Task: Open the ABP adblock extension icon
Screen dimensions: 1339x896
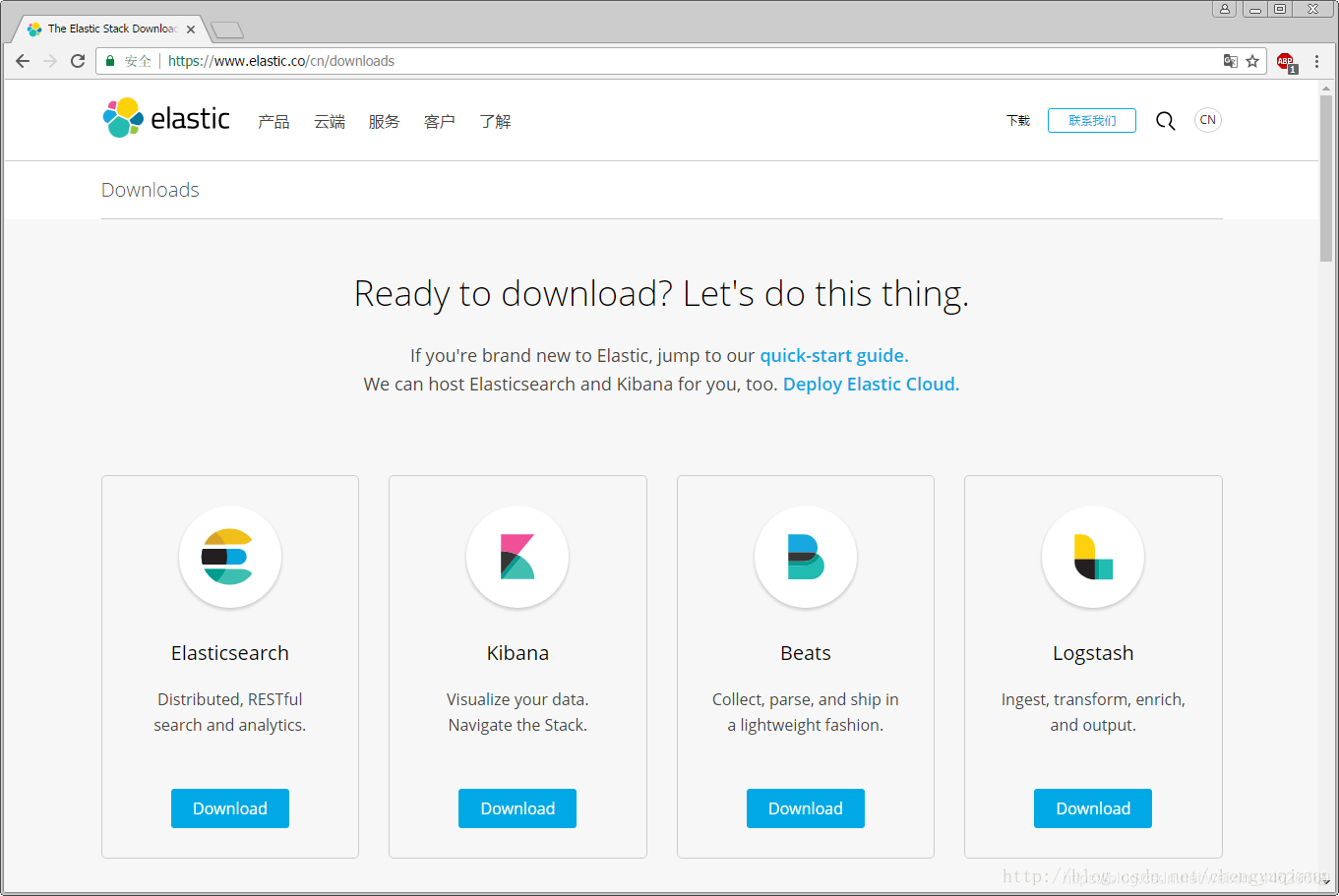Action: [x=1286, y=62]
